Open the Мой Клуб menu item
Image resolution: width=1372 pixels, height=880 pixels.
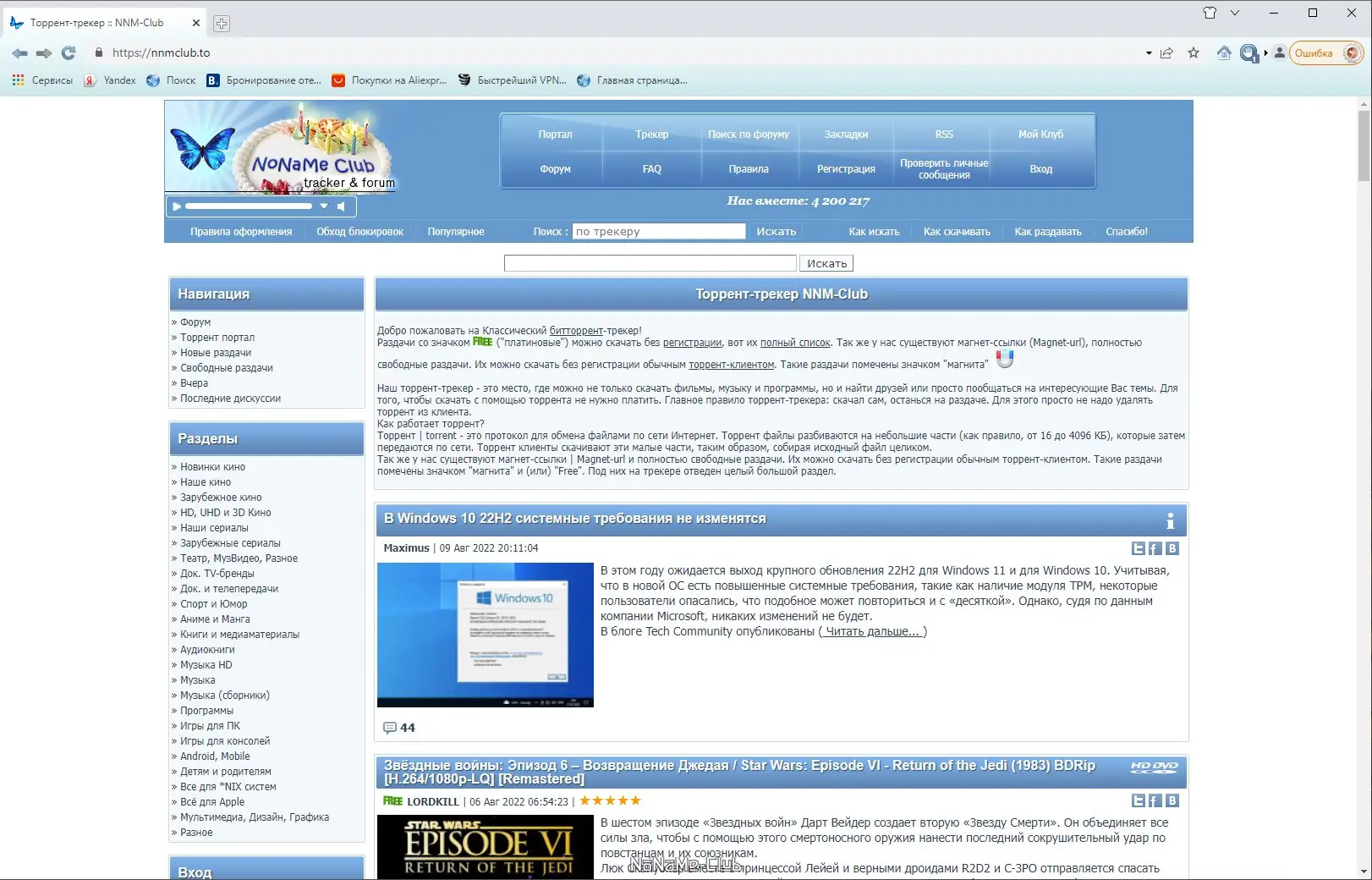[1041, 135]
